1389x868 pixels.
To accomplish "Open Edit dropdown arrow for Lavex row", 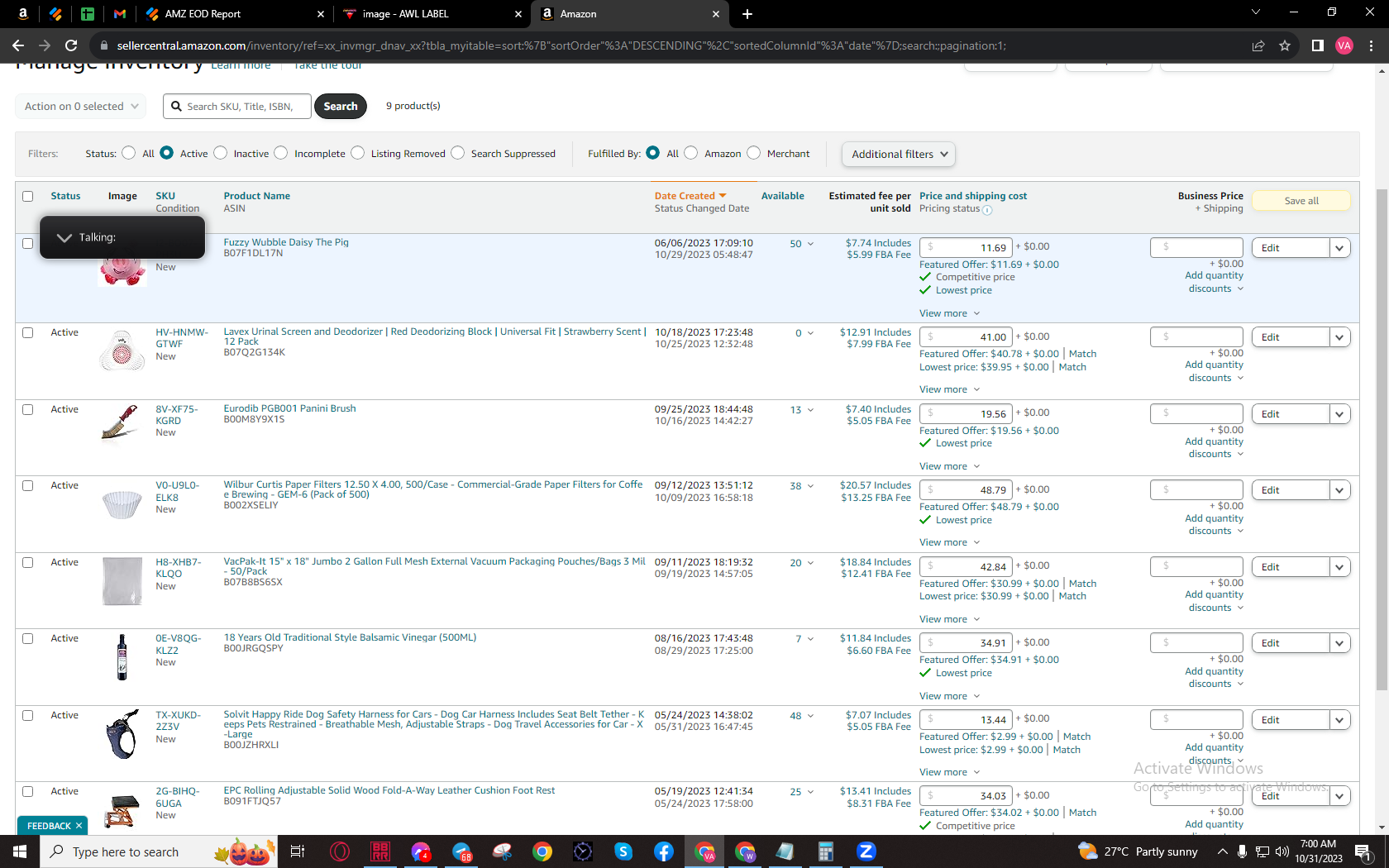I will tap(1339, 337).
